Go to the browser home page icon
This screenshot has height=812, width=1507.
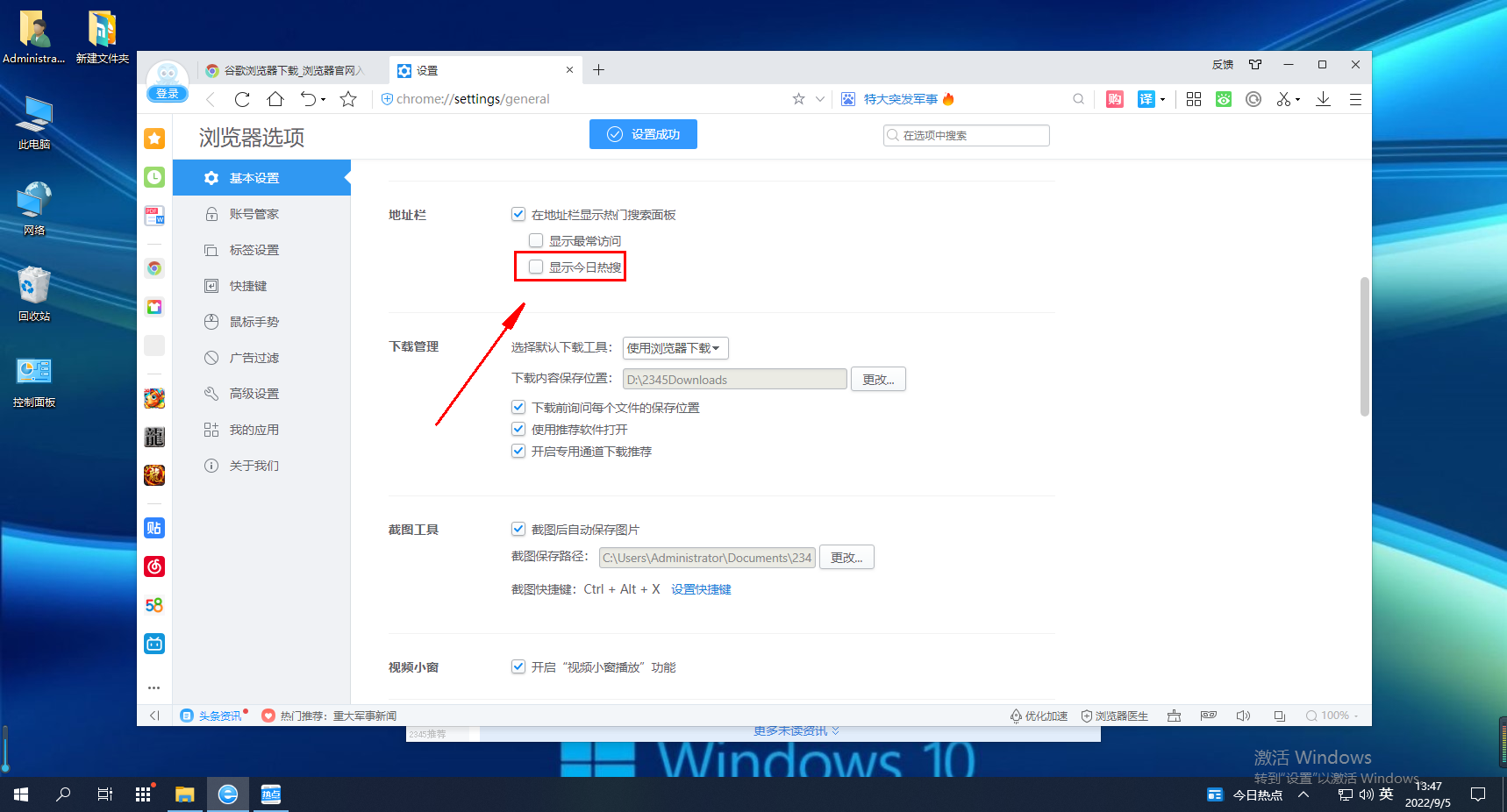275,99
